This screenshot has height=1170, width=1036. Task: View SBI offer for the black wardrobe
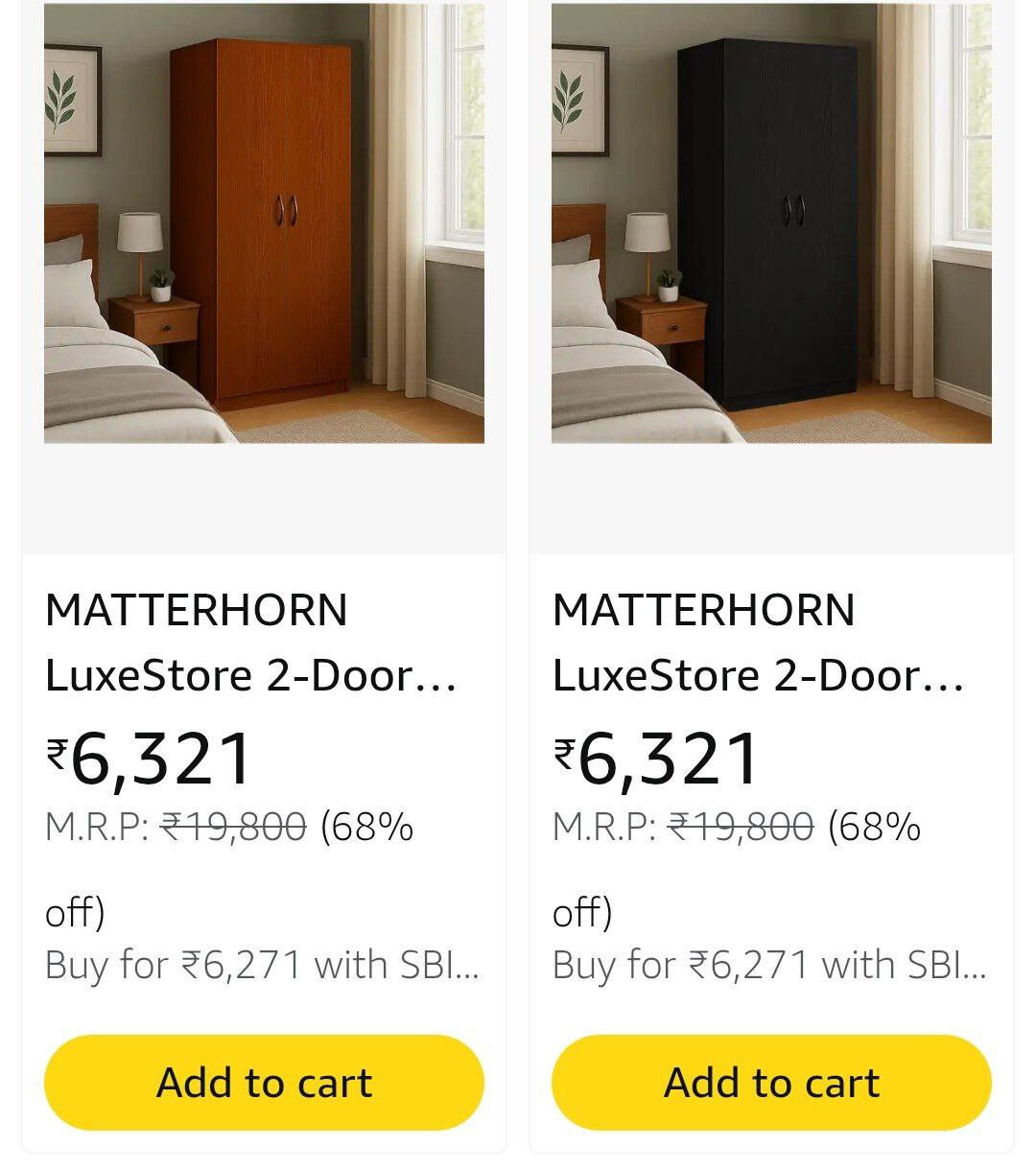(769, 965)
